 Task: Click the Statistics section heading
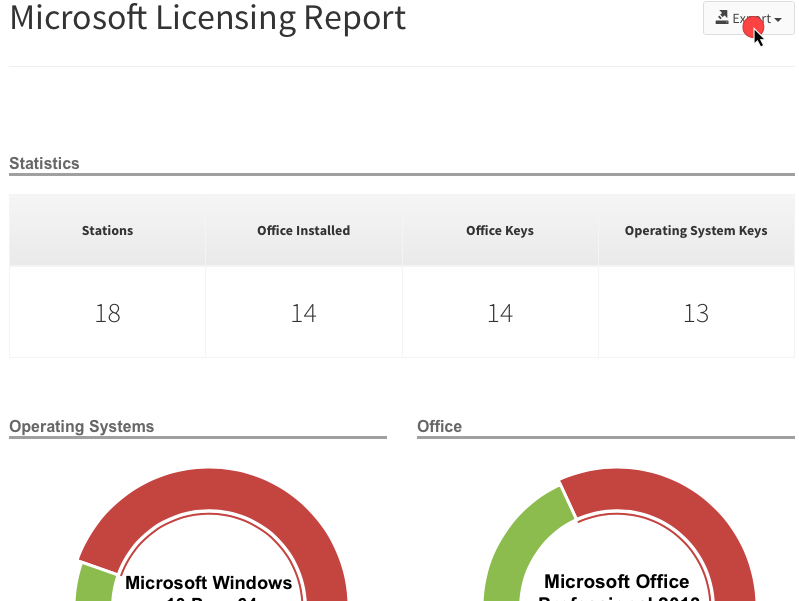44,163
